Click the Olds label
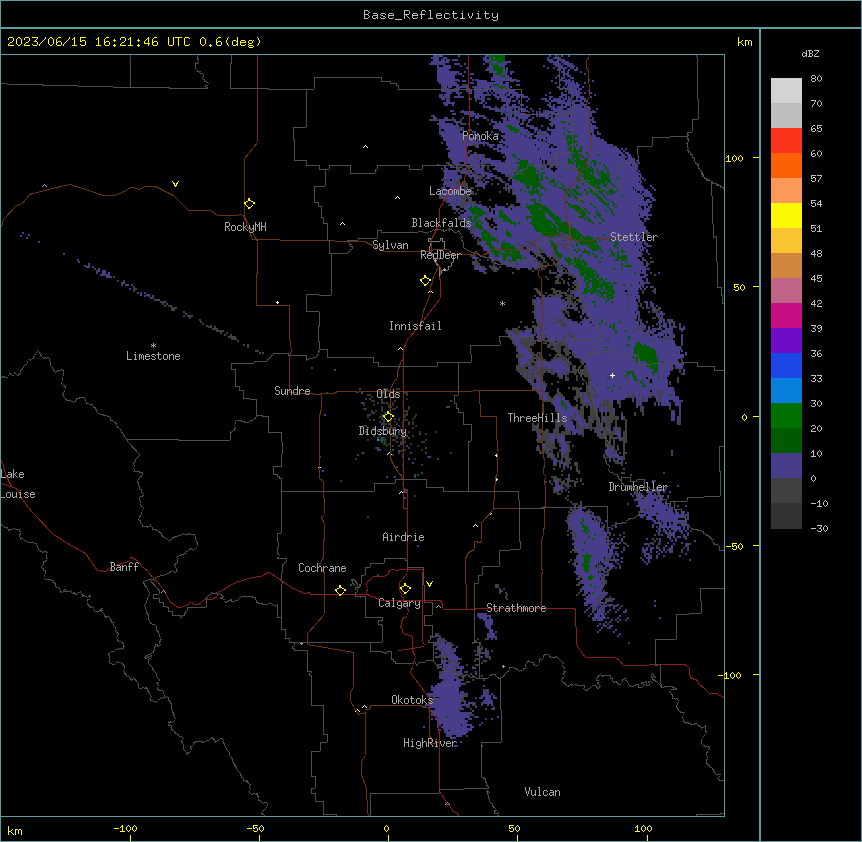862x842 pixels. [388, 394]
